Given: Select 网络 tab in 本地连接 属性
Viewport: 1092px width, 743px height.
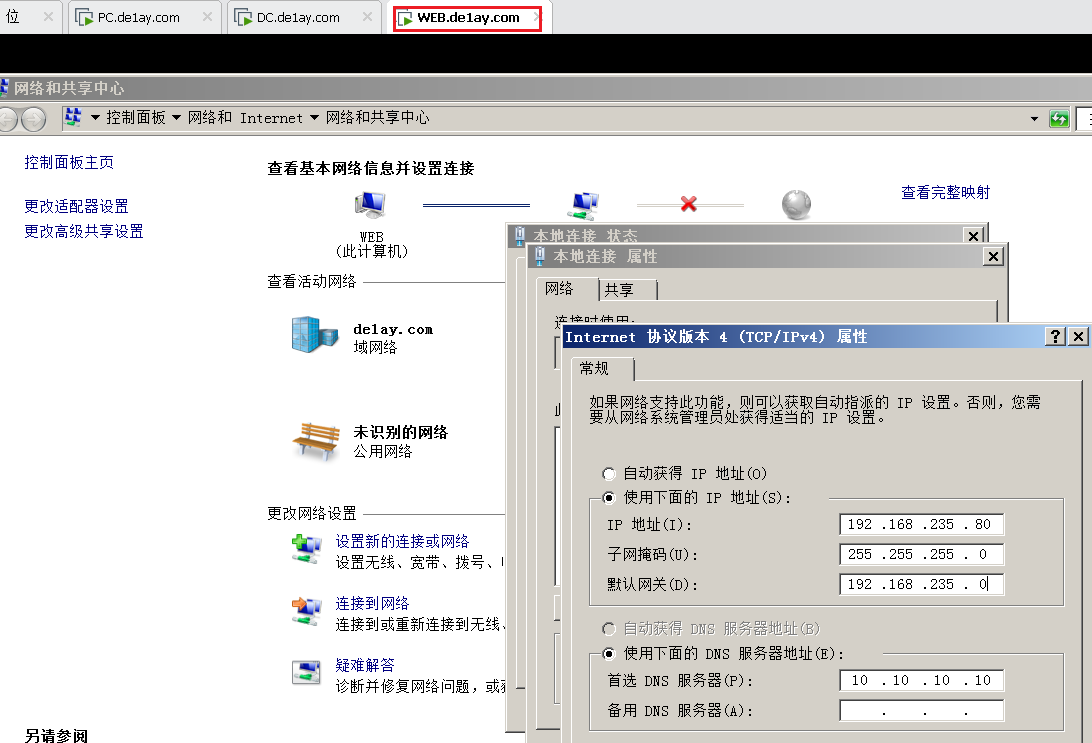Looking at the screenshot, I should pos(567,288).
